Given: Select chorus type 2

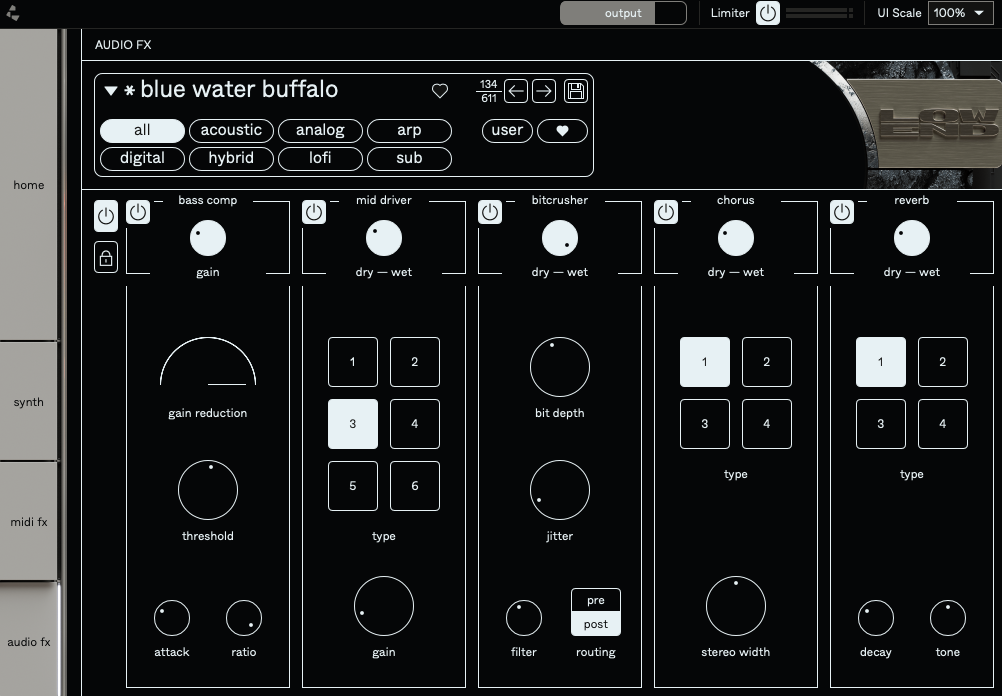Looking at the screenshot, I should [x=766, y=362].
